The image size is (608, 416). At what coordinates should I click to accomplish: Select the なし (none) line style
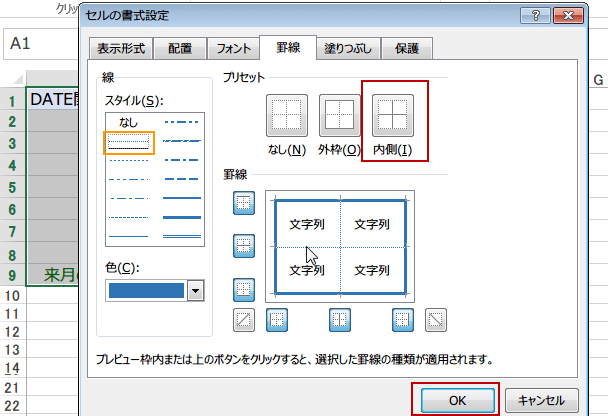[128, 123]
